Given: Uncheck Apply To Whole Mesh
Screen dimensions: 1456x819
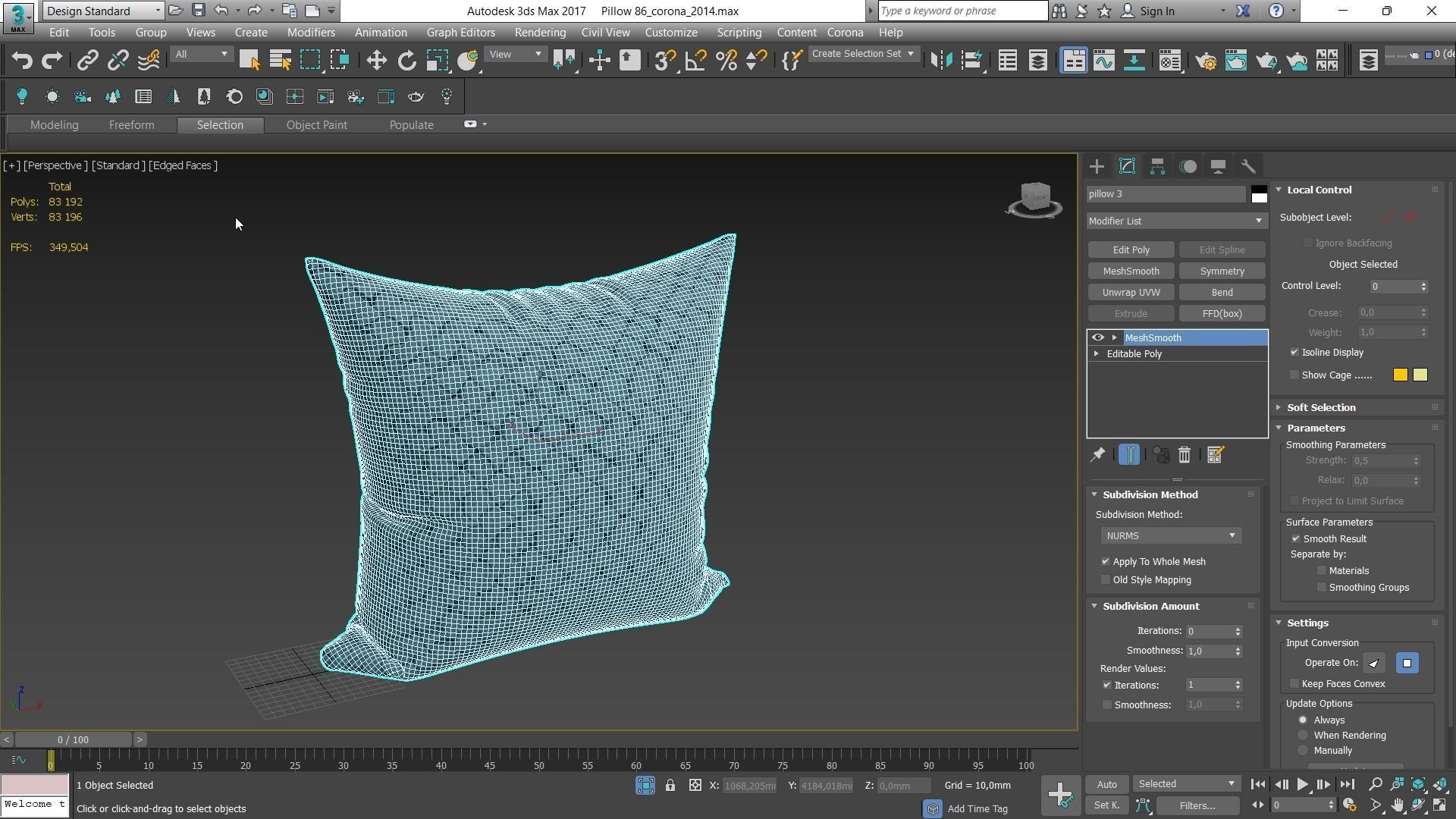Looking at the screenshot, I should (1106, 562).
